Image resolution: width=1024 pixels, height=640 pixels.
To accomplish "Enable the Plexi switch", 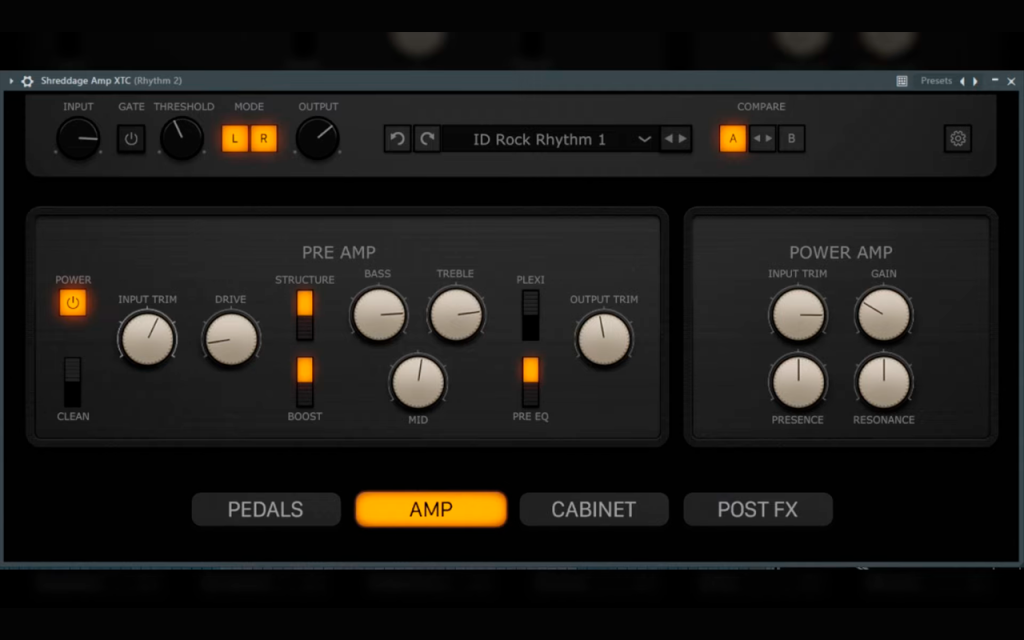I will (x=530, y=315).
